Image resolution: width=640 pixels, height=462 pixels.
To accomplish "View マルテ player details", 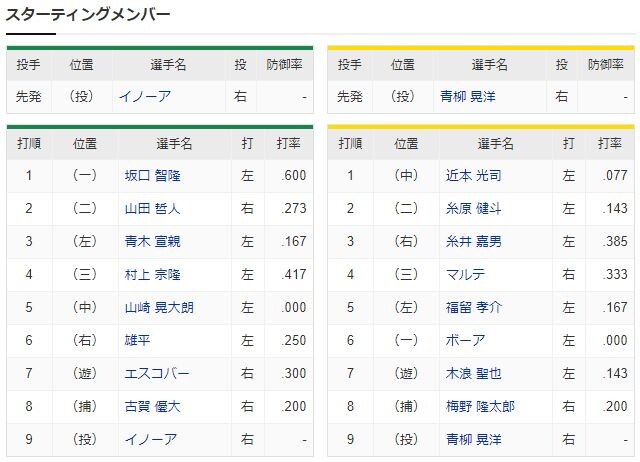I will pyautogui.click(x=465, y=275).
